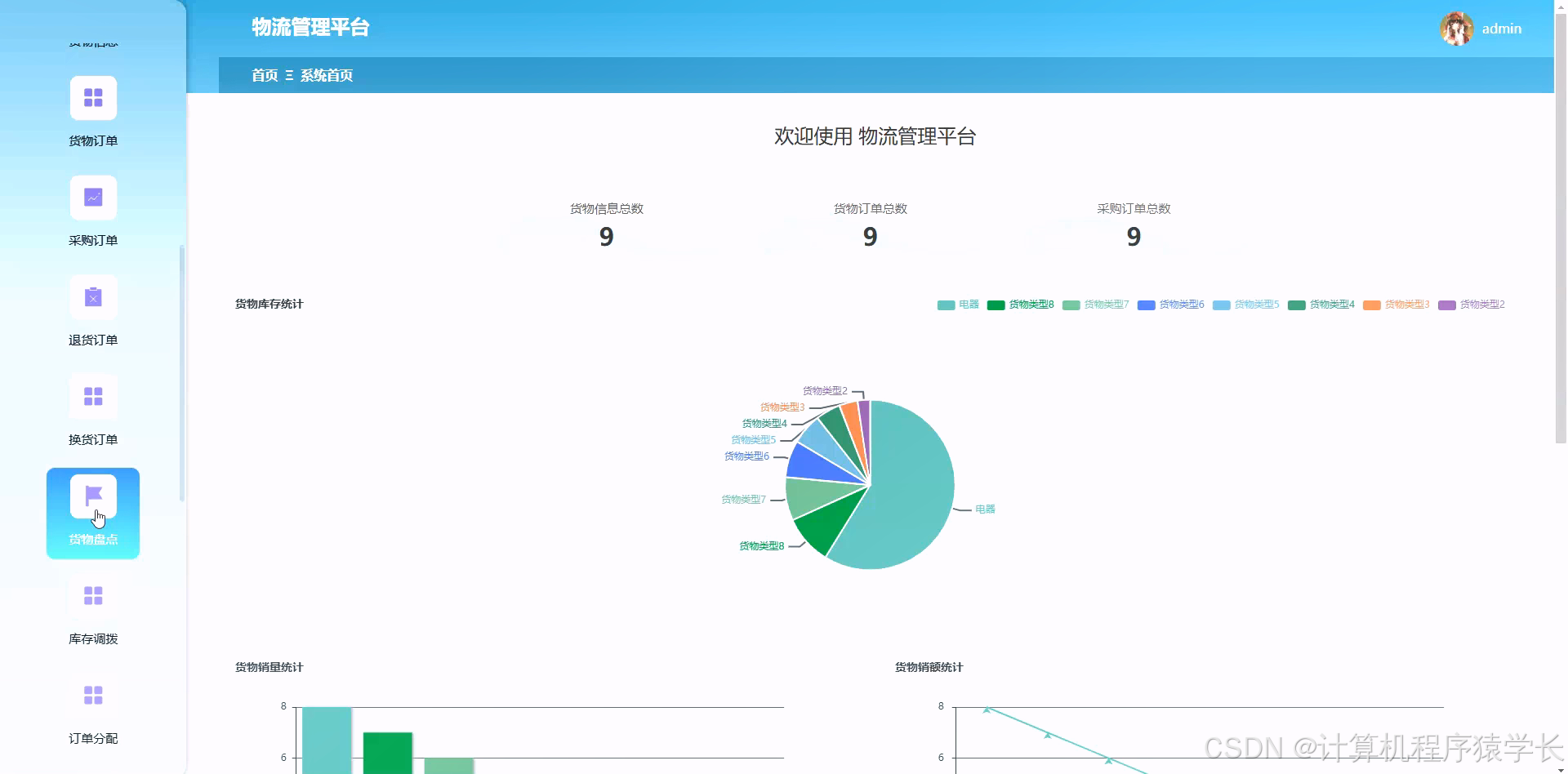
Task: Open the 库存调拨 grid icon
Action: (x=93, y=596)
